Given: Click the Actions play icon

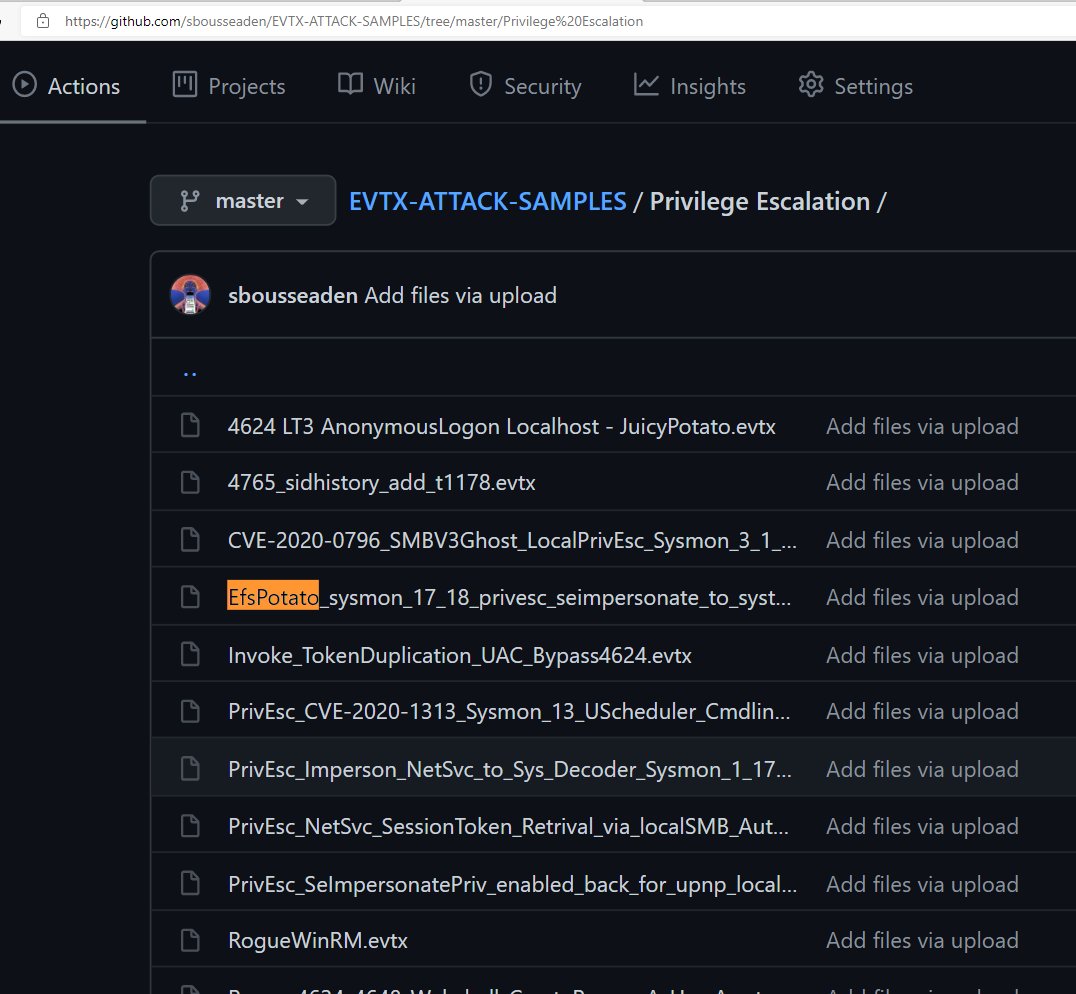Looking at the screenshot, I should point(25,84).
